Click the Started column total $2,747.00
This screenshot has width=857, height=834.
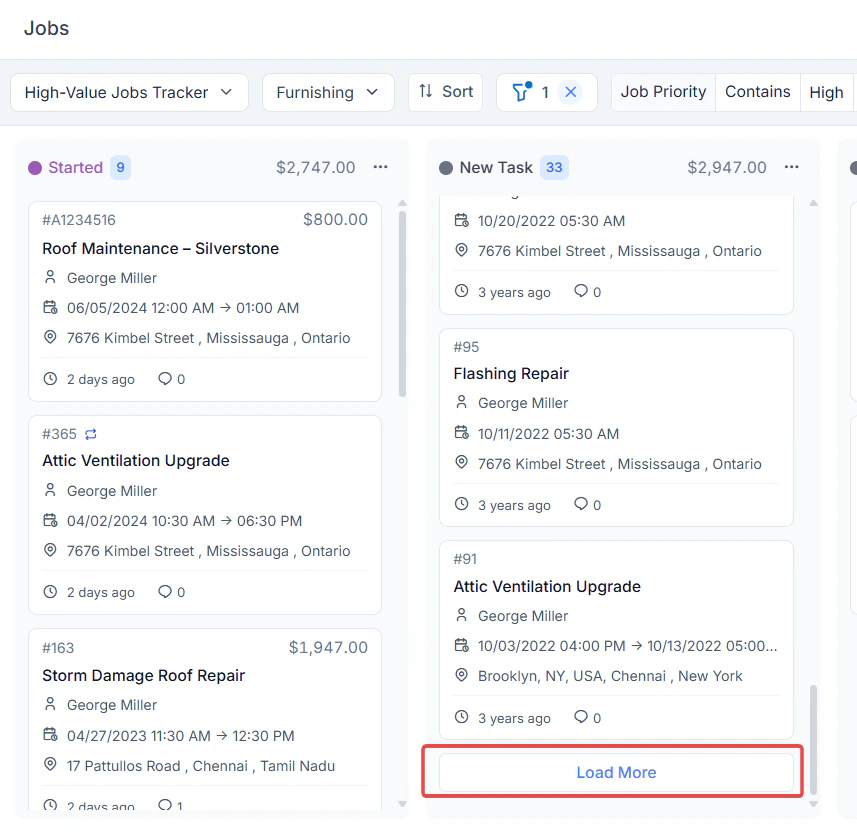pyautogui.click(x=315, y=167)
